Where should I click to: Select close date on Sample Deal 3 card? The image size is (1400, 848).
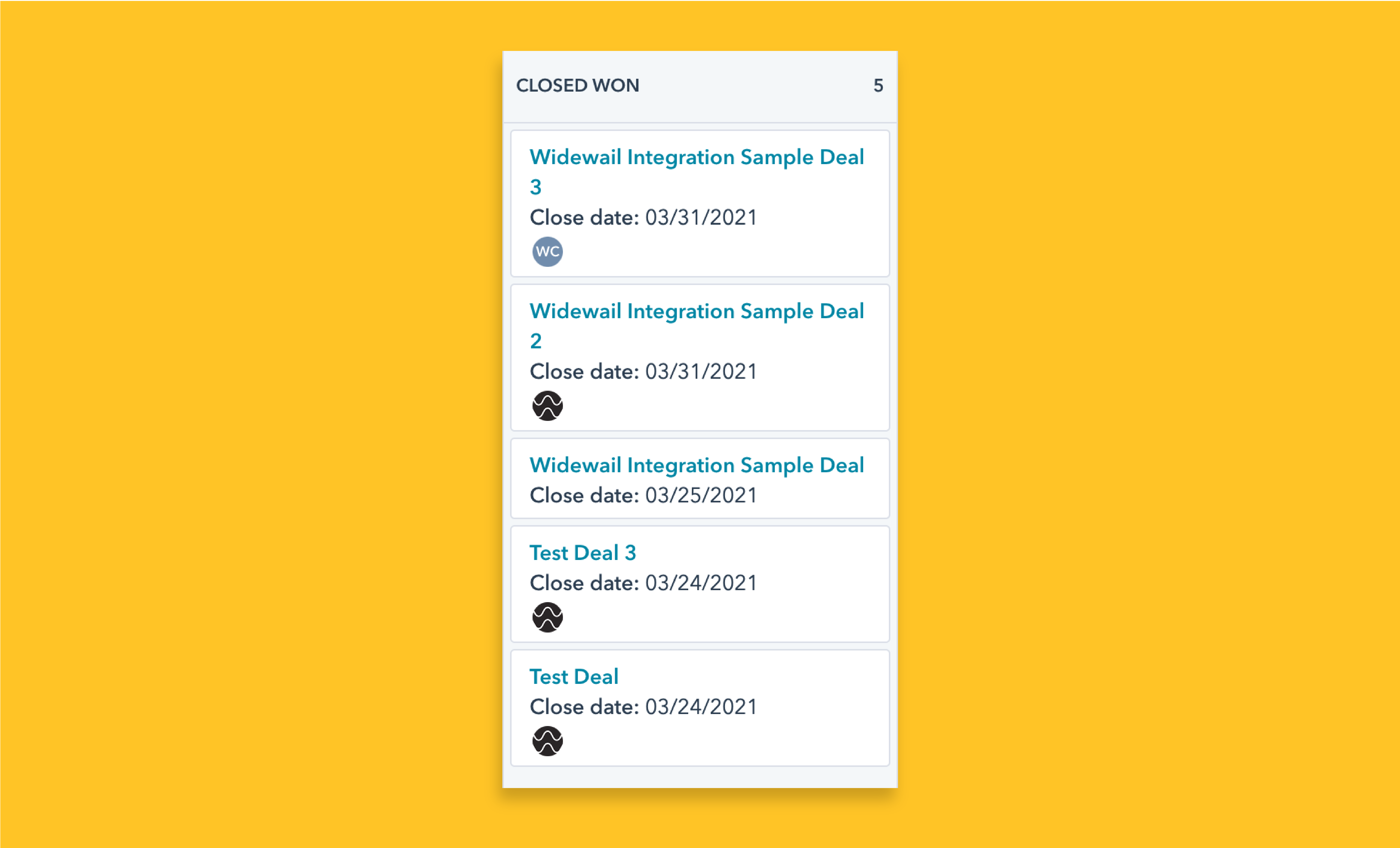[x=643, y=218]
